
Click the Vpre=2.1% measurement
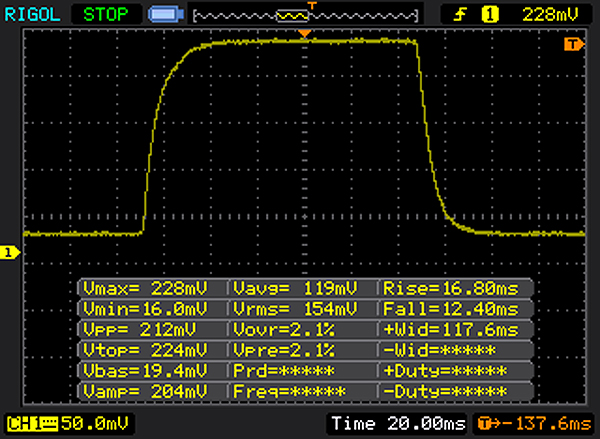[284, 350]
